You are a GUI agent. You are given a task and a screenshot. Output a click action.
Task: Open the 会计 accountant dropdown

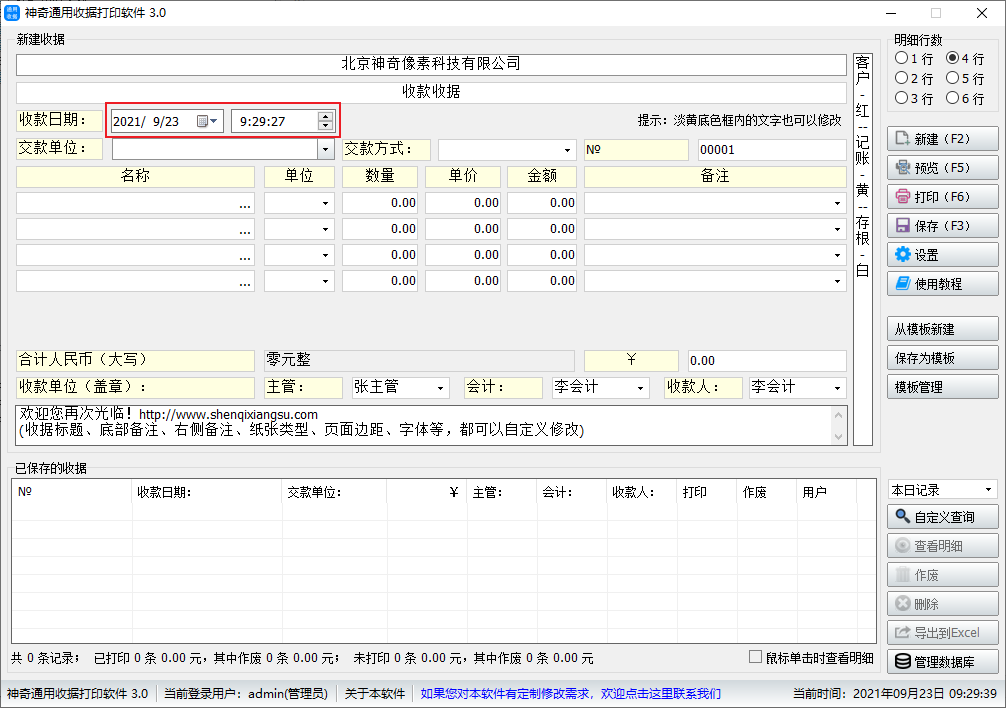tap(640, 388)
